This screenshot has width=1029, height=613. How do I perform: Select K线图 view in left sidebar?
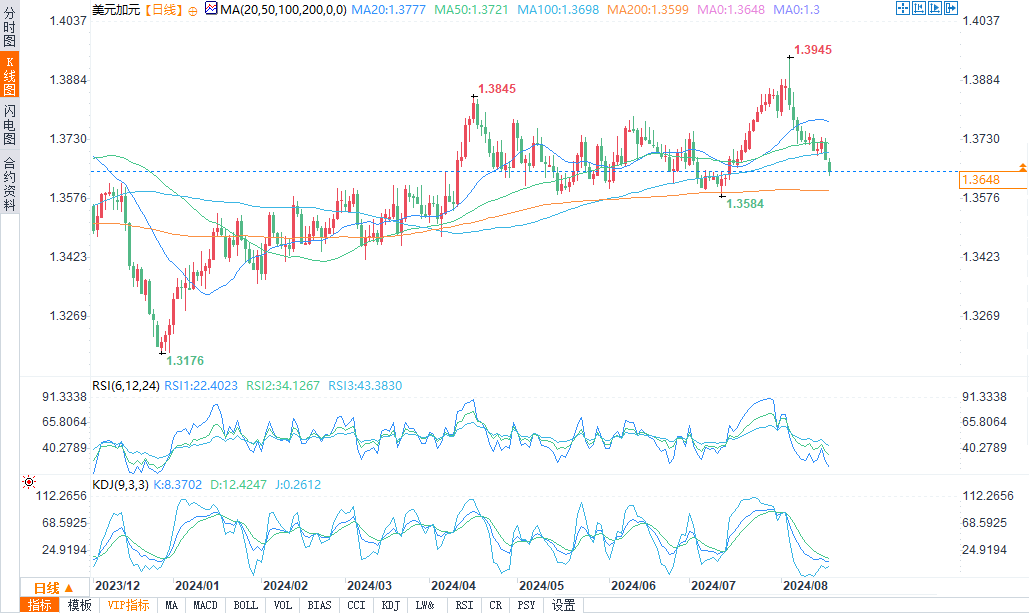9,76
